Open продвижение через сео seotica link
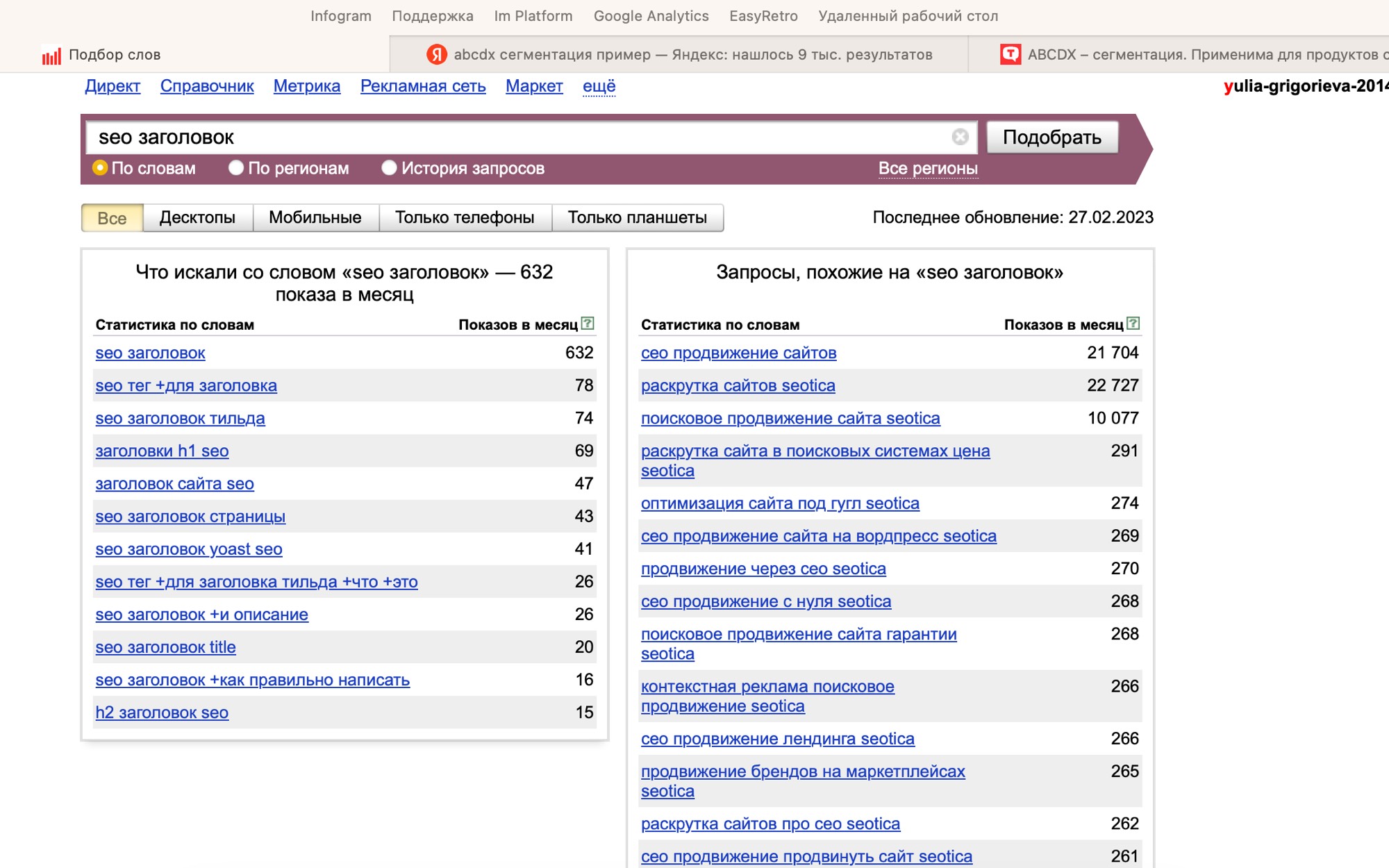1389x868 pixels. [763, 568]
